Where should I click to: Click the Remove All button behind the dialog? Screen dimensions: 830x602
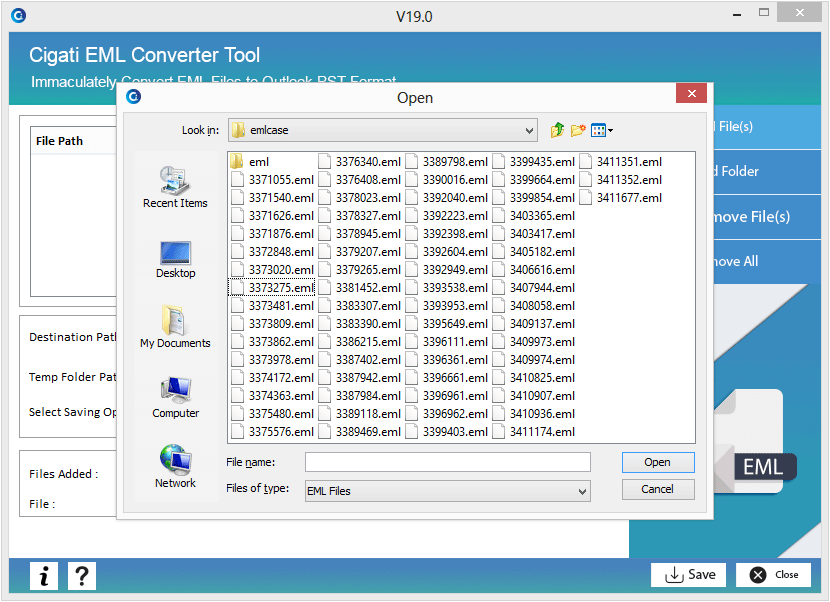pos(767,262)
